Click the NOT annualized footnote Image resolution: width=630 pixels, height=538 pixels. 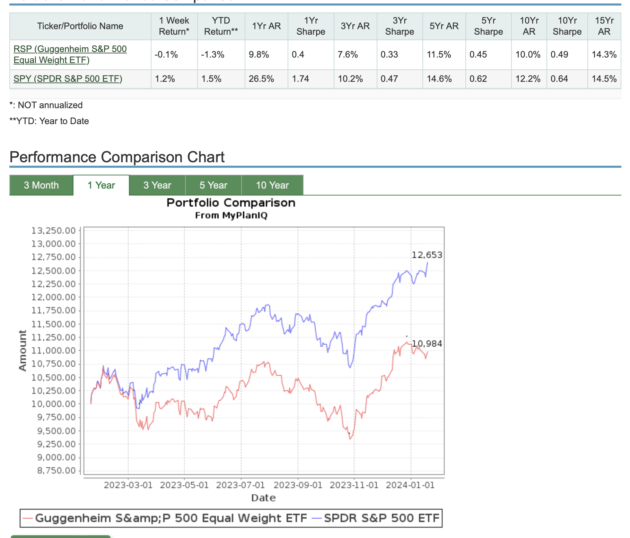pyautogui.click(x=46, y=105)
